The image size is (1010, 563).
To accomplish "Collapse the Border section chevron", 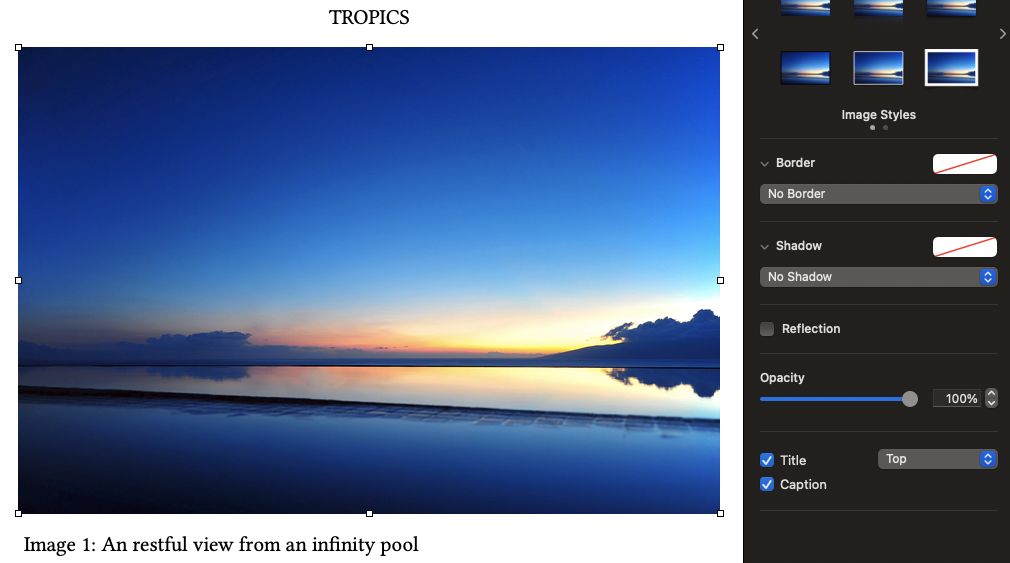I will pos(765,164).
